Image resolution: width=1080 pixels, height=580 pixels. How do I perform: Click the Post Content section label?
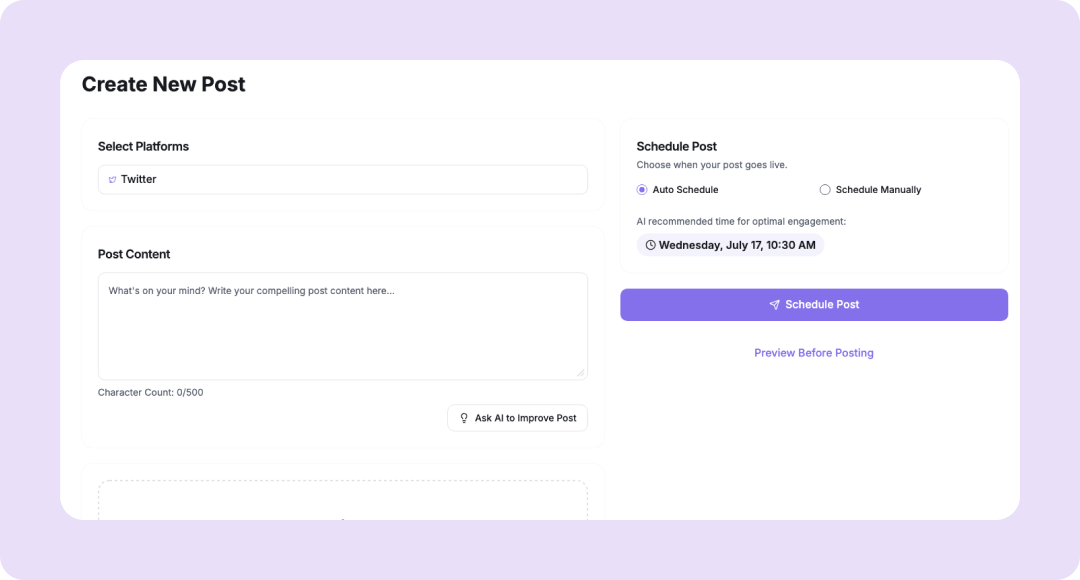coord(134,255)
